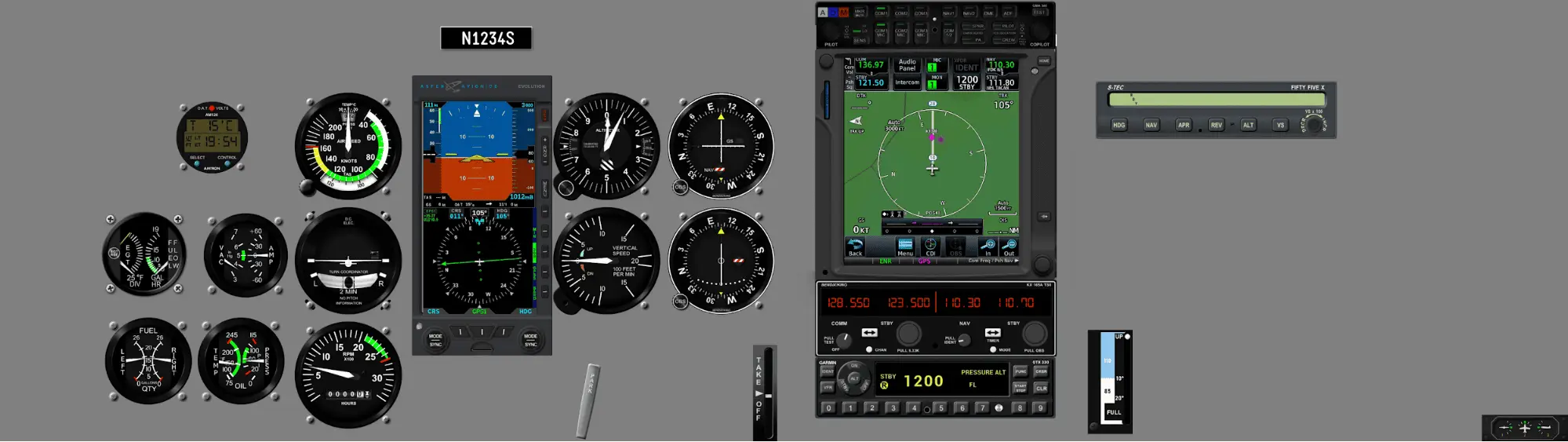Viewport: 1568px width, 442px height.
Task: Click the S-TEC autopilot rotary knob
Action: 1313,123
